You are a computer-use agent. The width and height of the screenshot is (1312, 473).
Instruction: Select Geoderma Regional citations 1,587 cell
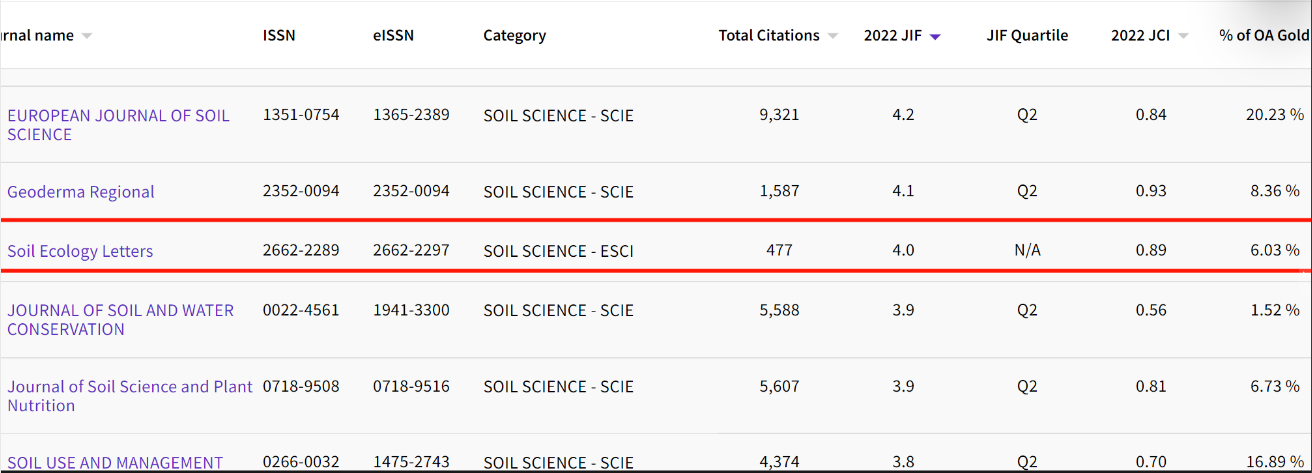[x=779, y=191]
